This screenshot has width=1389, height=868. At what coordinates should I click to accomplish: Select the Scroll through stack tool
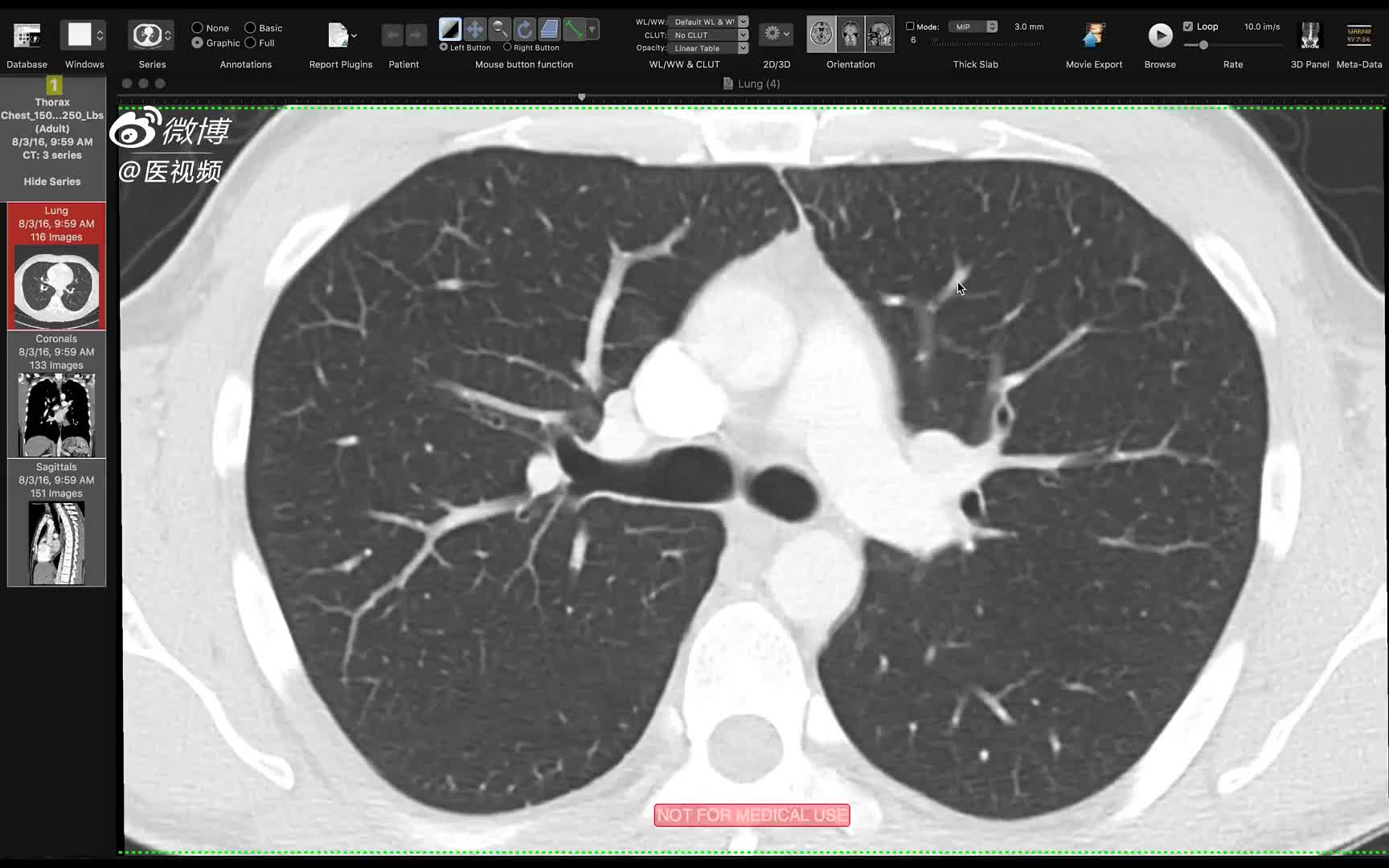(549, 30)
